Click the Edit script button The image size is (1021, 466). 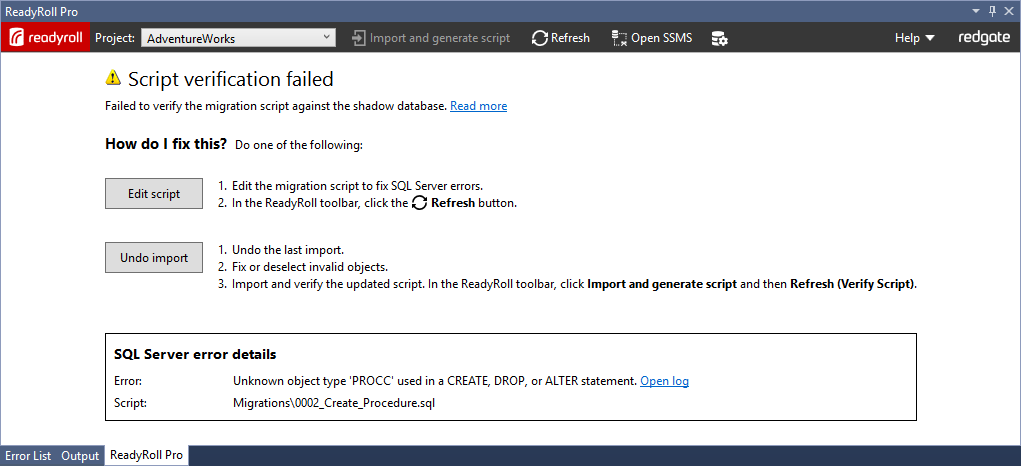pos(154,194)
